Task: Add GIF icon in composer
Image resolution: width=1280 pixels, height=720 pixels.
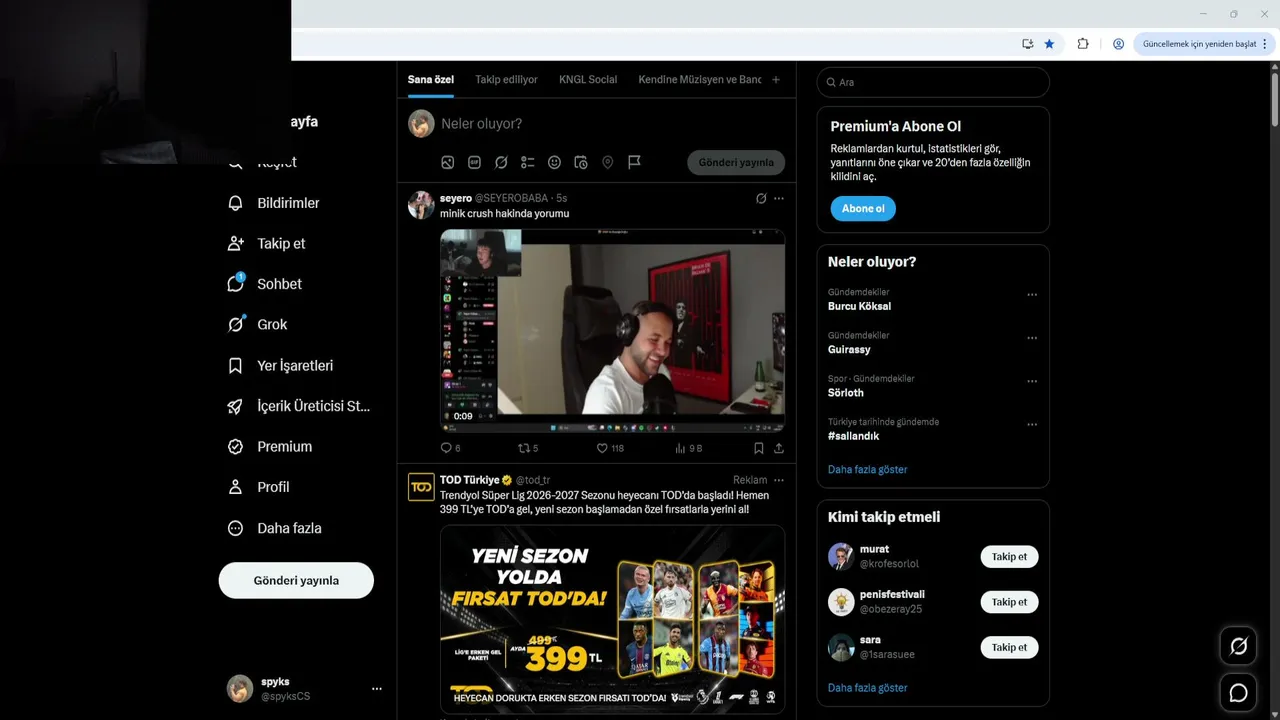Action: [x=474, y=162]
